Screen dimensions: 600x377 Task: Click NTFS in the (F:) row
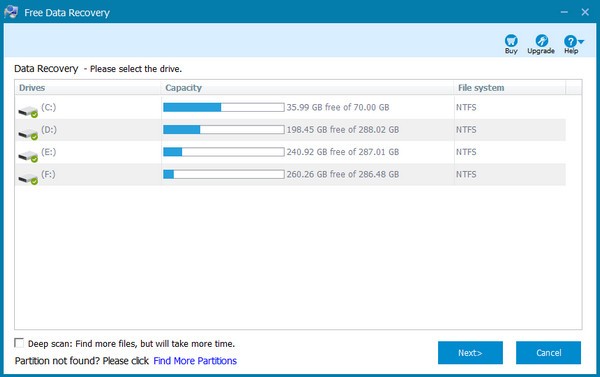[x=466, y=174]
